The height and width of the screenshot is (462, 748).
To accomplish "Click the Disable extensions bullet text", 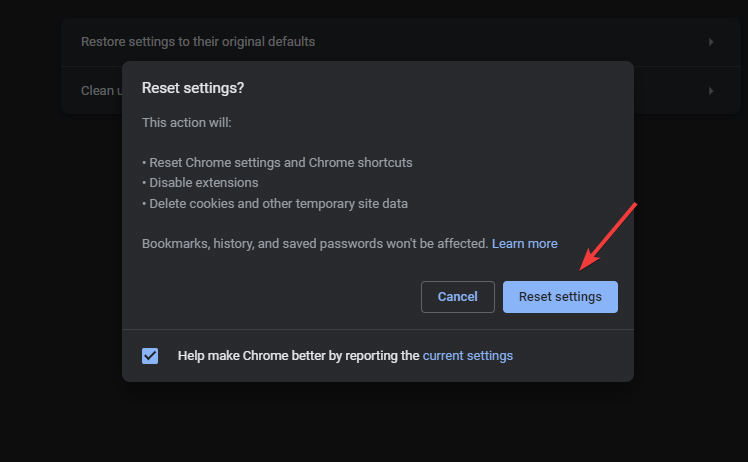I will click(x=204, y=183).
